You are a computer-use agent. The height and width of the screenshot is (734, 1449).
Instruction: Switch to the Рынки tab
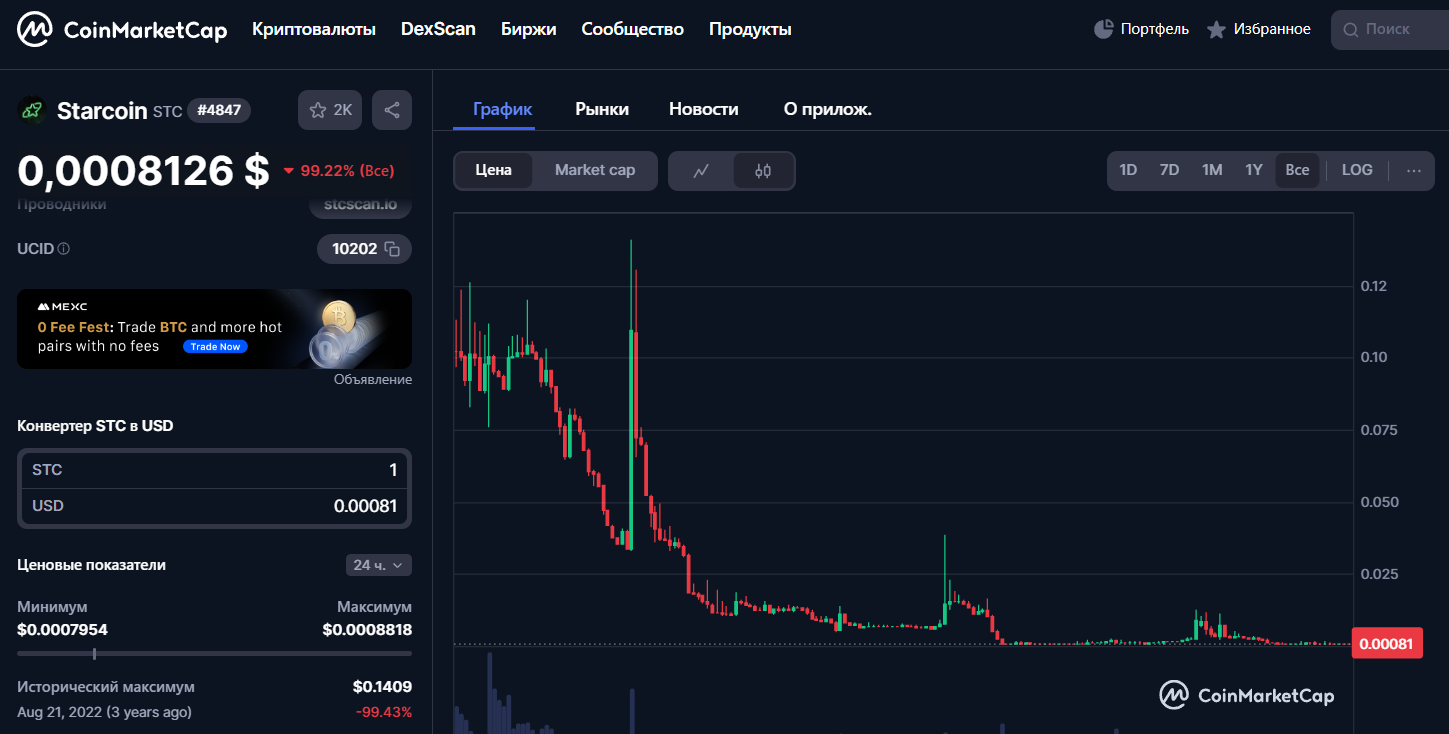coord(602,109)
